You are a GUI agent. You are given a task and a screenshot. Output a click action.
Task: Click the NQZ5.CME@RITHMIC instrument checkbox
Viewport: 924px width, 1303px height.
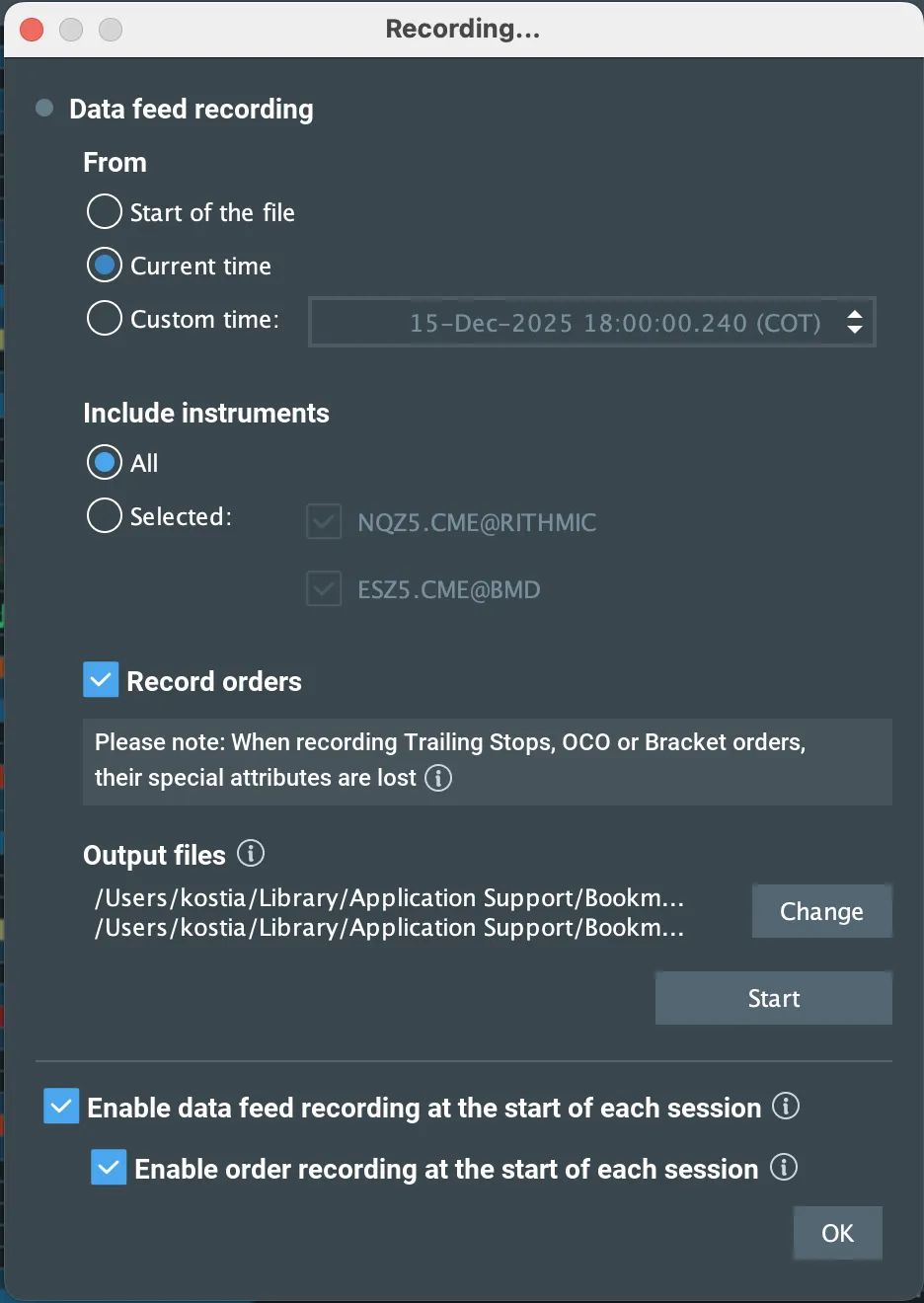pyautogui.click(x=324, y=521)
